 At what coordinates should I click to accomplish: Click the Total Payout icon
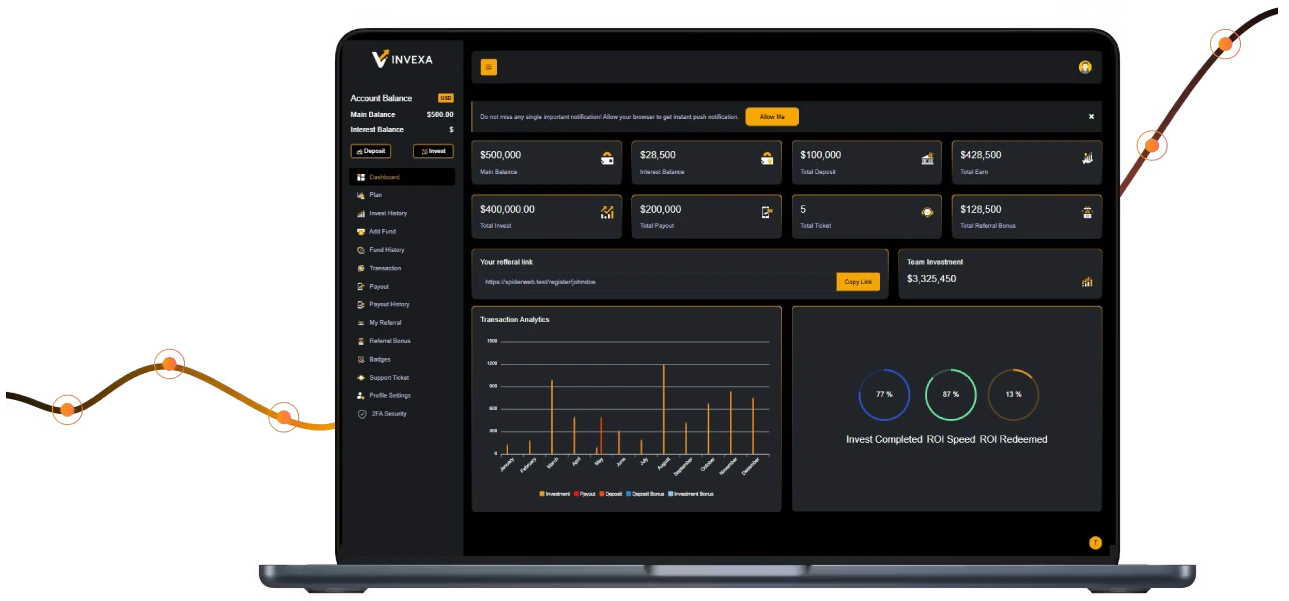coord(767,212)
